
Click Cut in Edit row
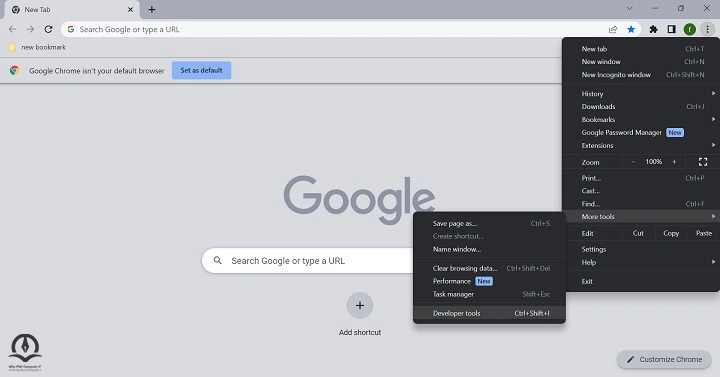(x=638, y=233)
